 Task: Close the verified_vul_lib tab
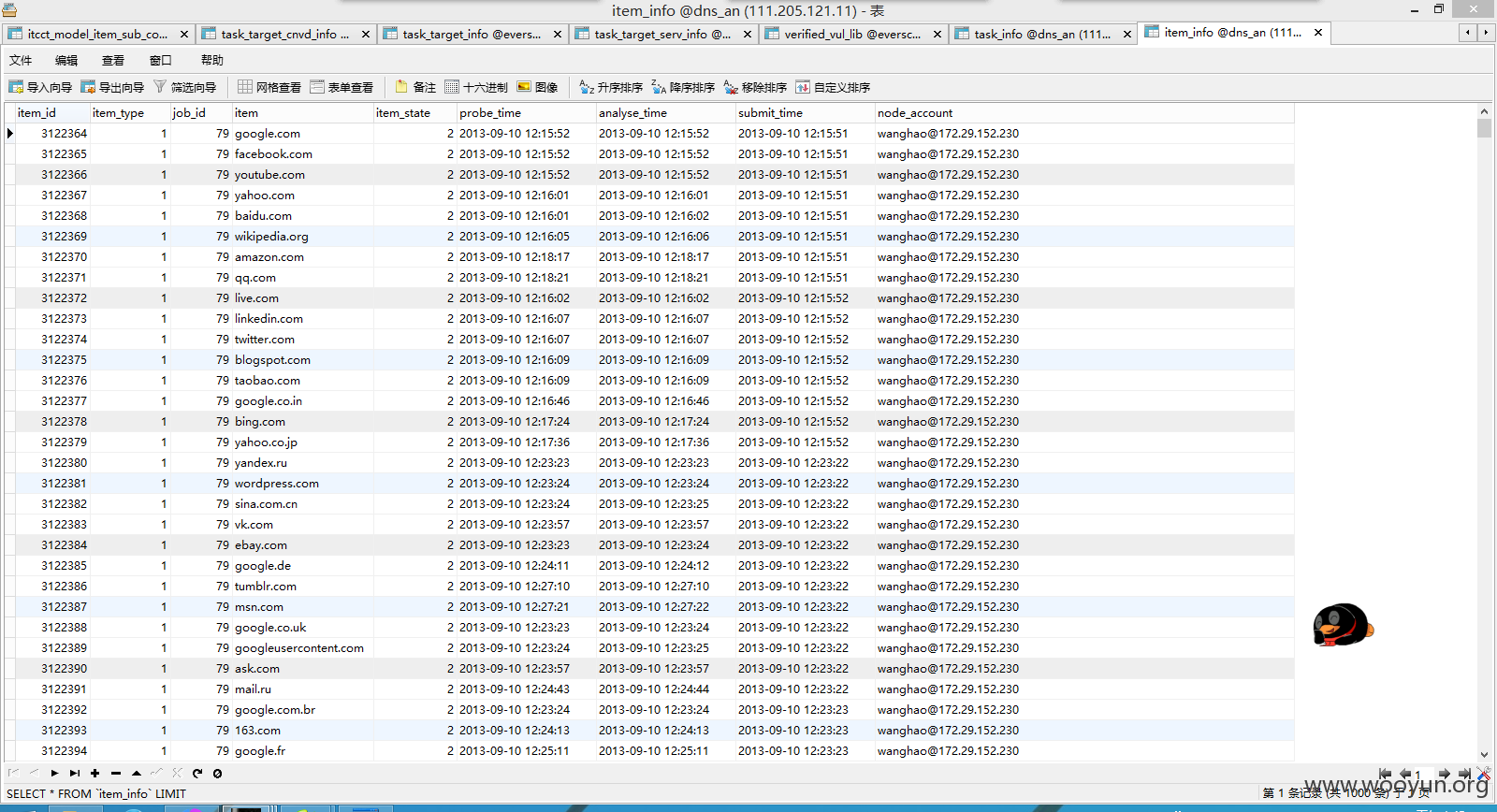[937, 34]
